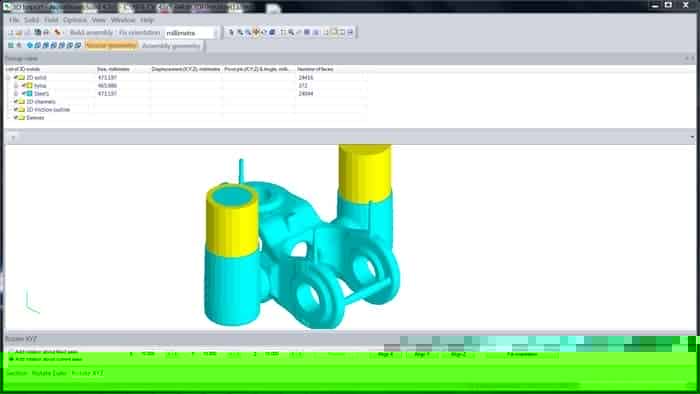This screenshot has width=700, height=394.
Task: Click the Fix orientation toolbar button
Action: point(140,33)
